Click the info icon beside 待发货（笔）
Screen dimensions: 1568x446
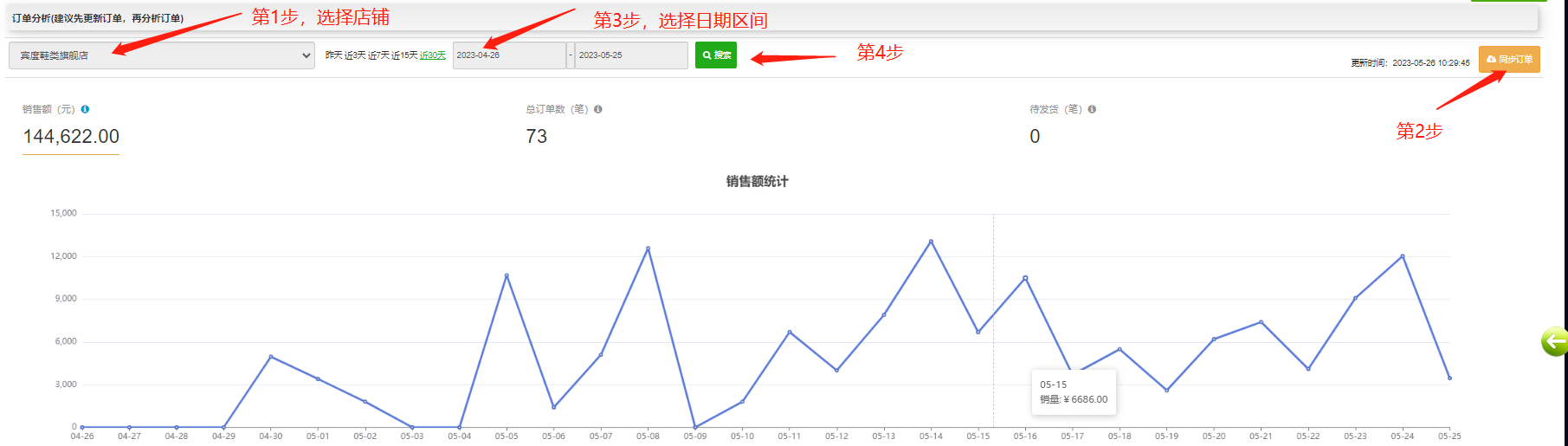click(1092, 109)
